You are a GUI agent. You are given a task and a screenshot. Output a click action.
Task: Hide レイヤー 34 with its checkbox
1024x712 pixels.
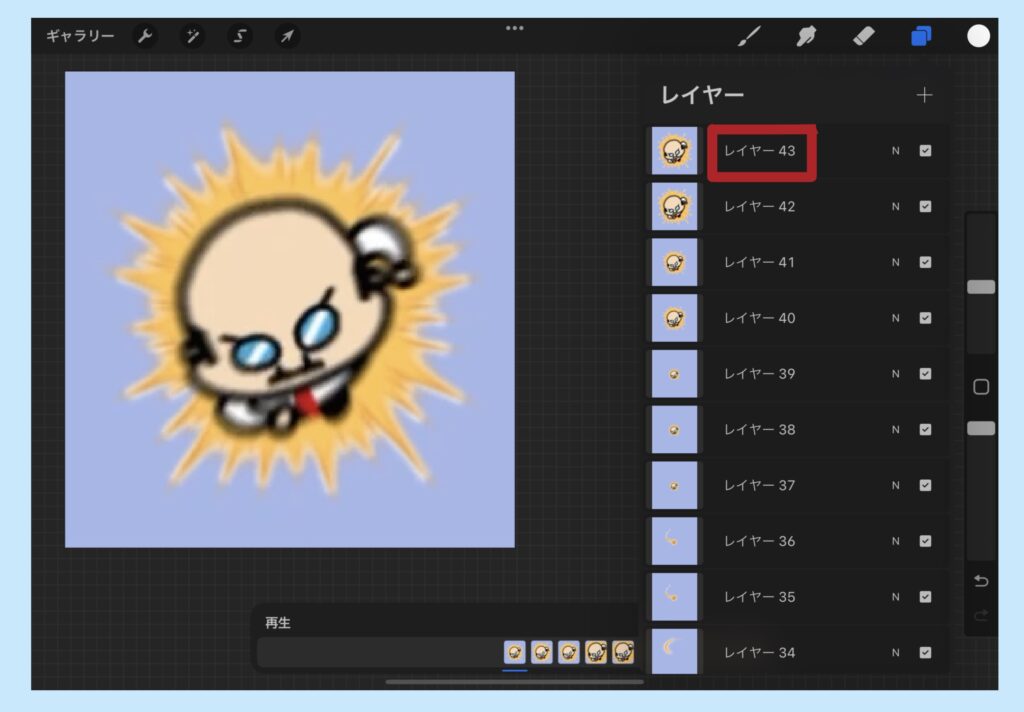pyautogui.click(x=925, y=653)
